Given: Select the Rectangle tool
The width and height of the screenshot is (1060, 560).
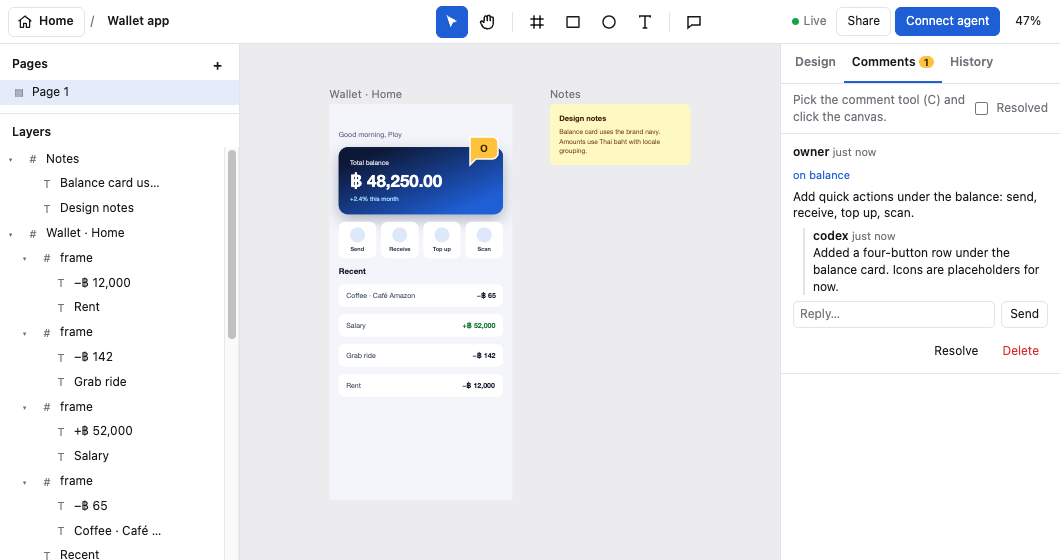Looking at the screenshot, I should (573, 22).
